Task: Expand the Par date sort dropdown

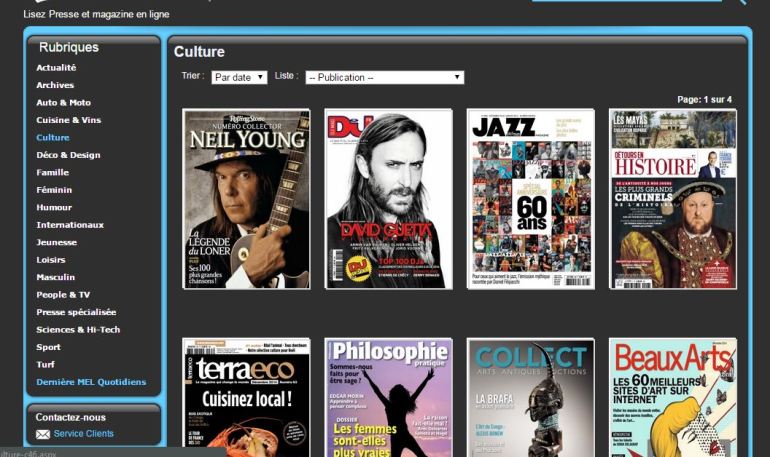Action: click(x=239, y=77)
